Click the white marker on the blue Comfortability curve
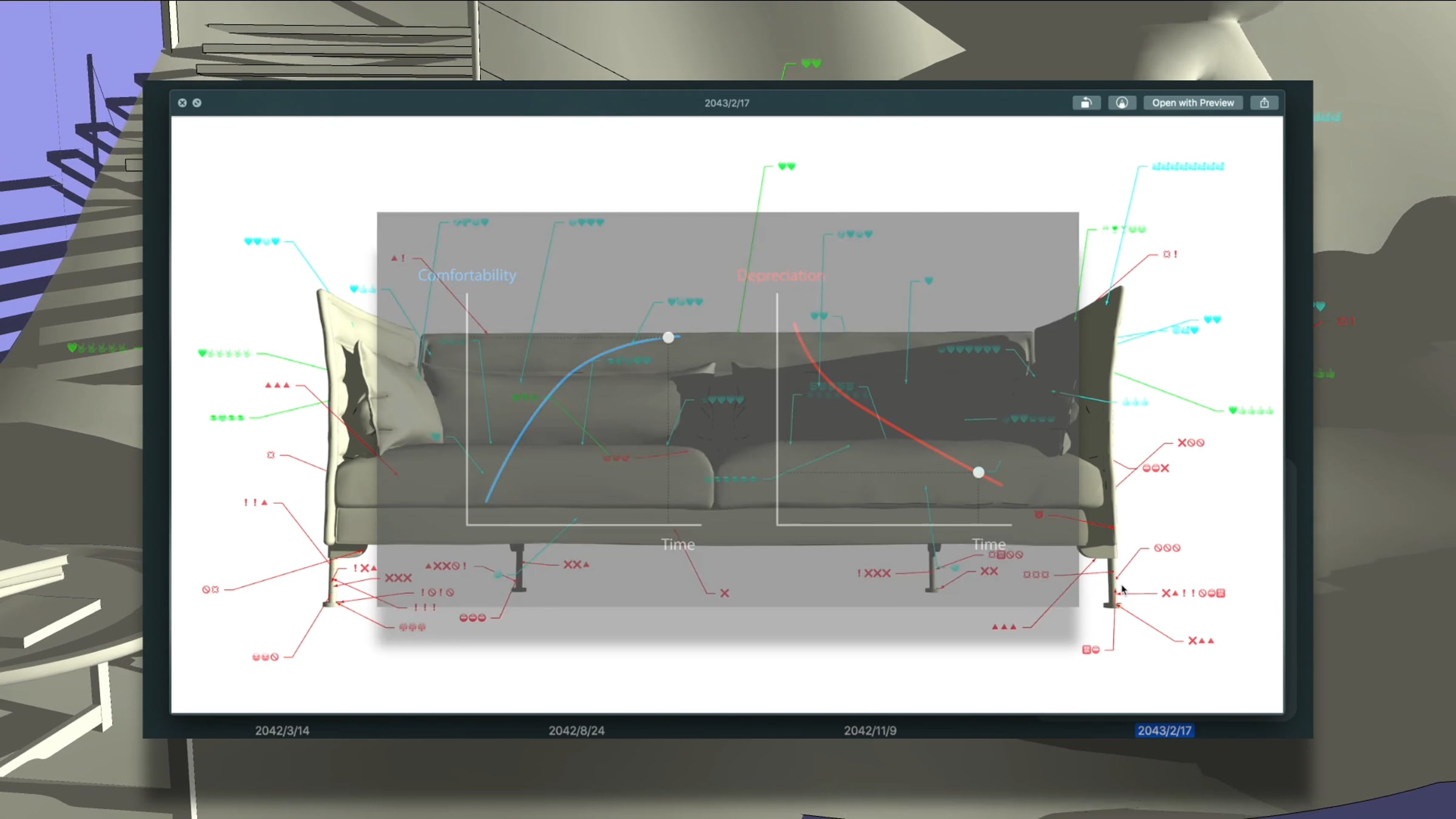The height and width of the screenshot is (819, 1456). (x=668, y=337)
